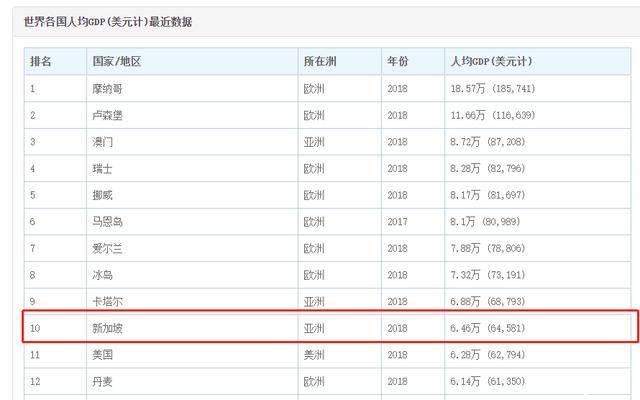Viewport: 640px width, 400px height.
Task: Click the 摩纳哥 country name
Action: [x=108, y=89]
